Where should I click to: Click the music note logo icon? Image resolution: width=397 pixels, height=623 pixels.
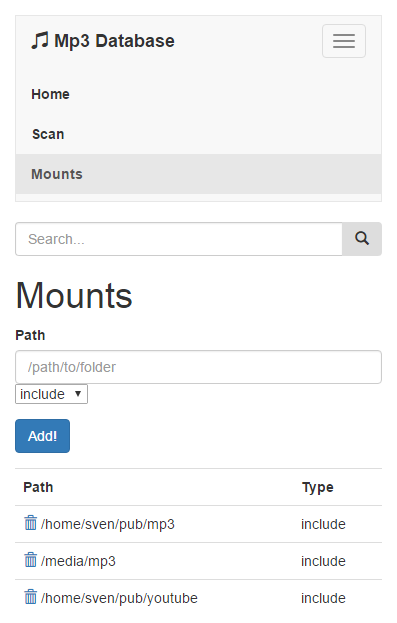(40, 41)
